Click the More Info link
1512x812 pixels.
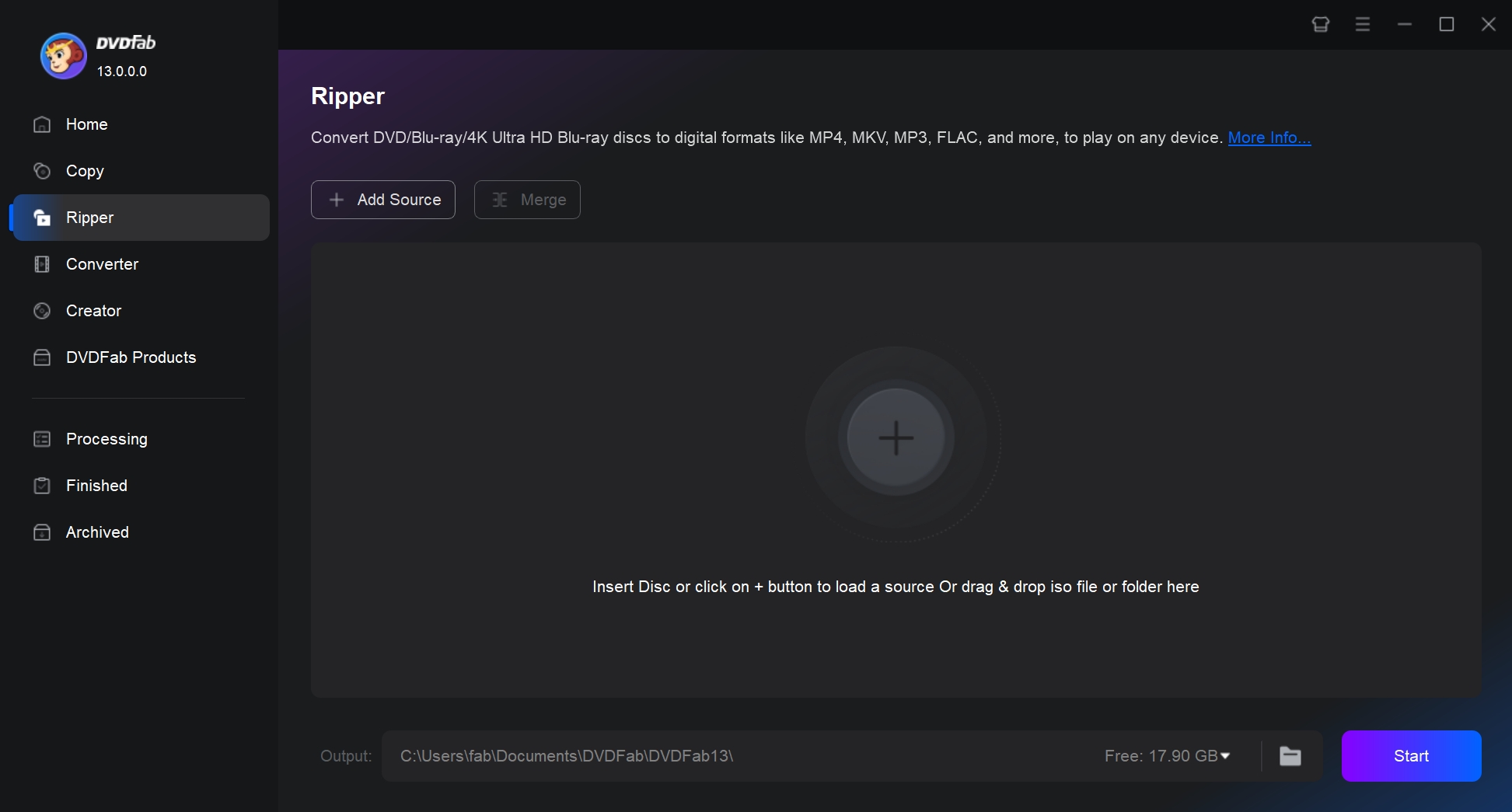[x=1269, y=138]
